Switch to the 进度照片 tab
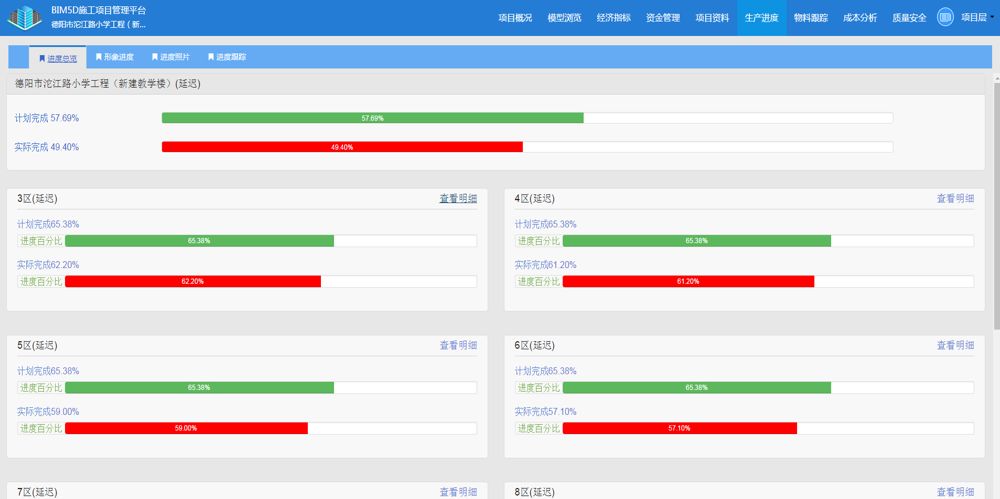 point(170,57)
